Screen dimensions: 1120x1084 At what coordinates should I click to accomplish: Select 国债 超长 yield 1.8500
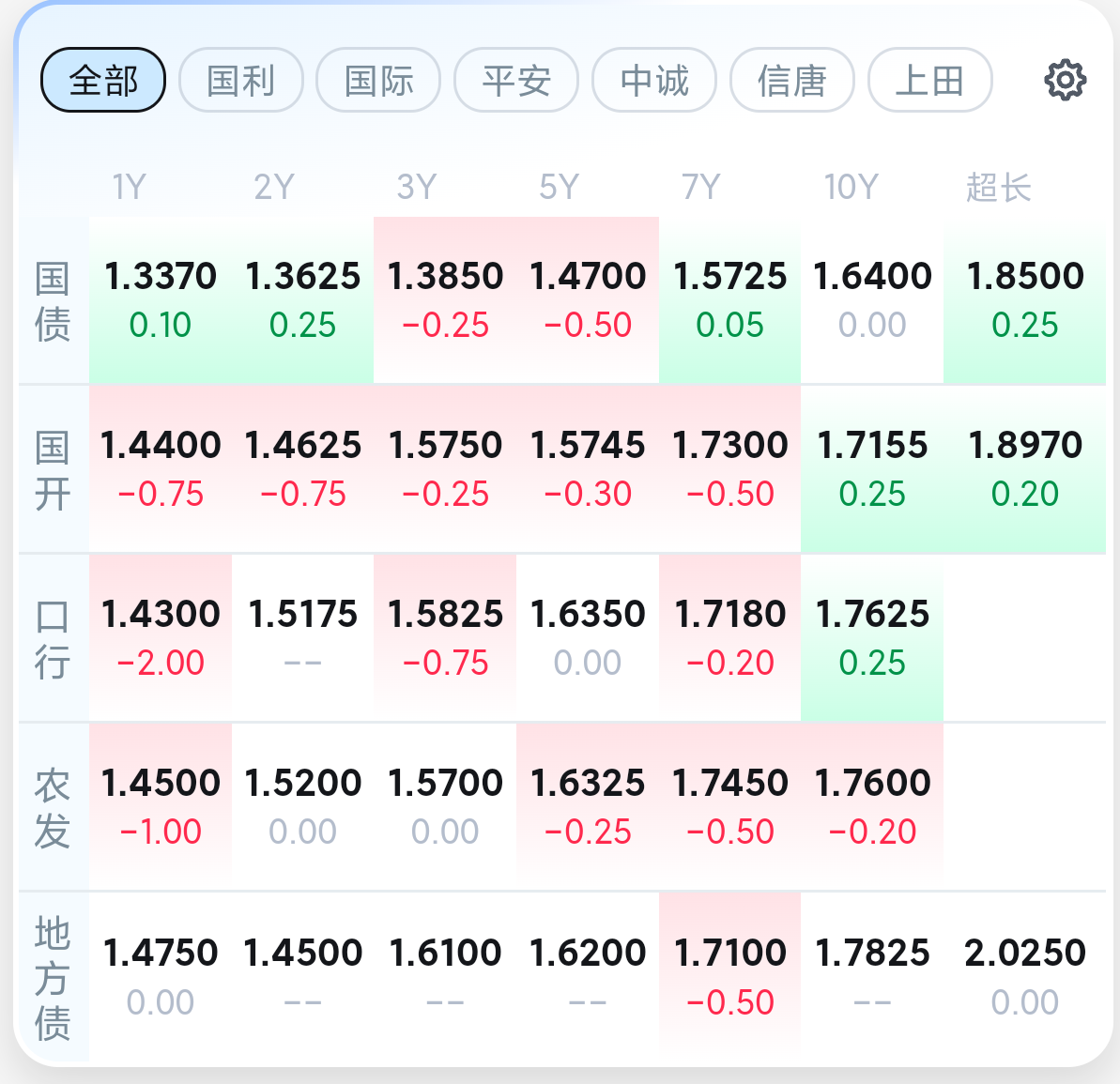point(1024,300)
